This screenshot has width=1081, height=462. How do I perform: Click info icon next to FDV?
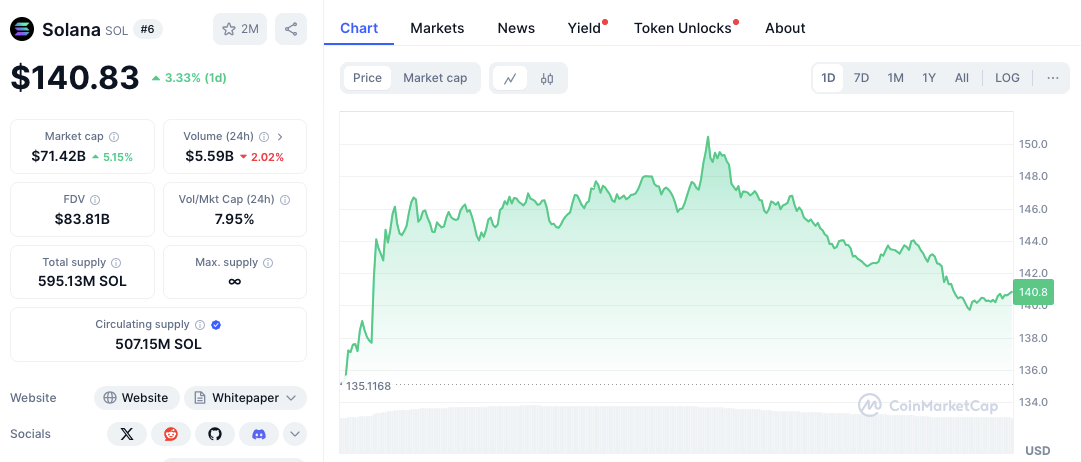(95, 199)
